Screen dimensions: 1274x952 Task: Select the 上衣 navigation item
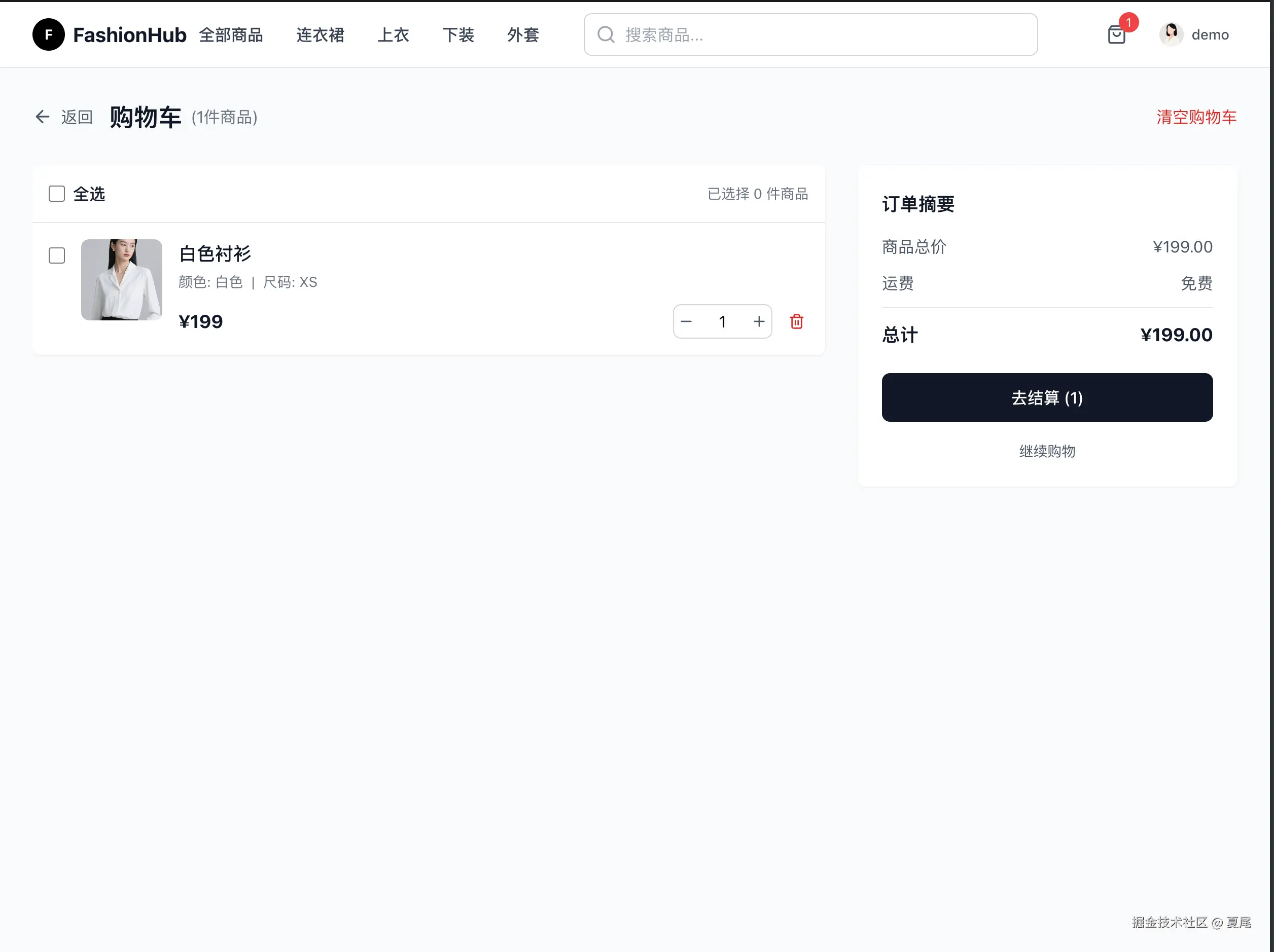(394, 35)
